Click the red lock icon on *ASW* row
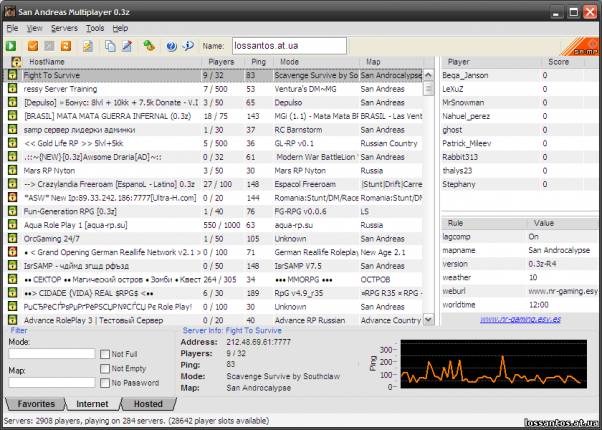This screenshot has height=430, width=602. pos(13,198)
